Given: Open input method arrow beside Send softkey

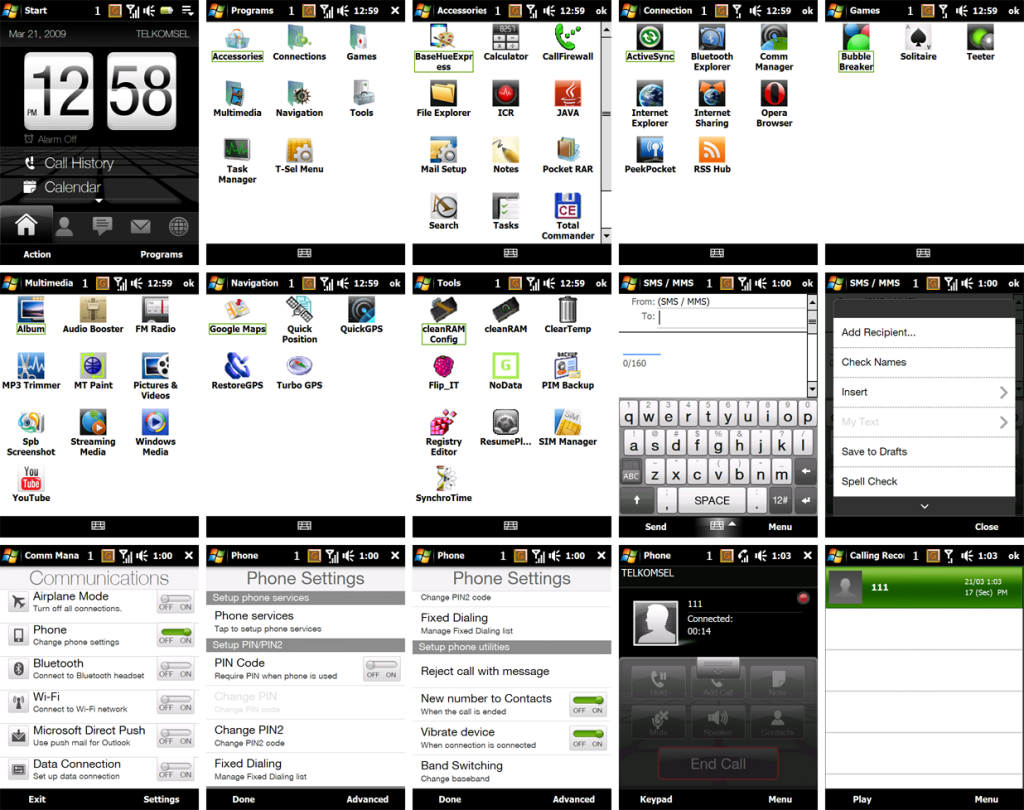Looking at the screenshot, I should coord(732,524).
